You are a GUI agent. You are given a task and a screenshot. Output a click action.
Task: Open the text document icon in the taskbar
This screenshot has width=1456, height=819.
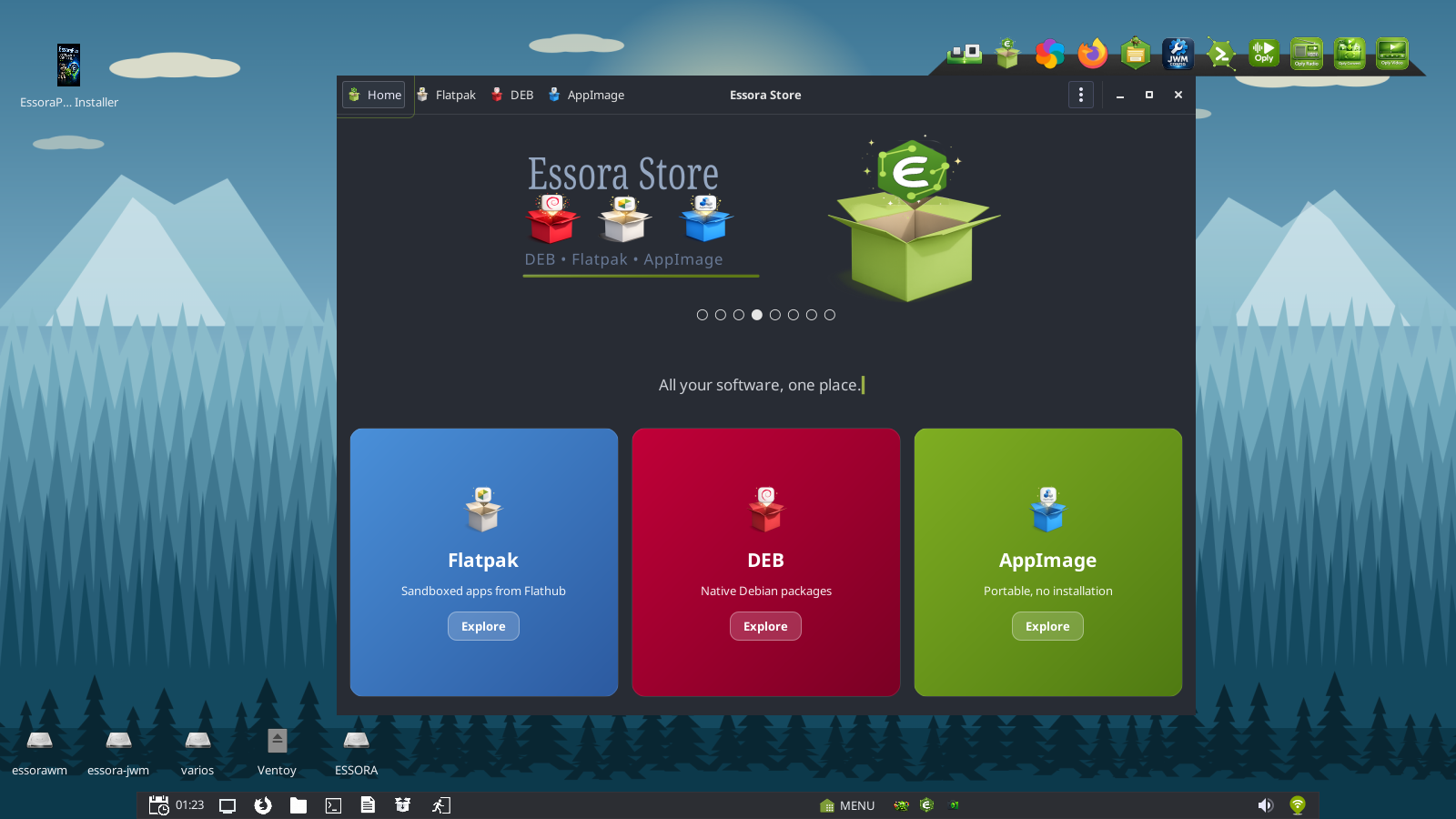(x=368, y=805)
